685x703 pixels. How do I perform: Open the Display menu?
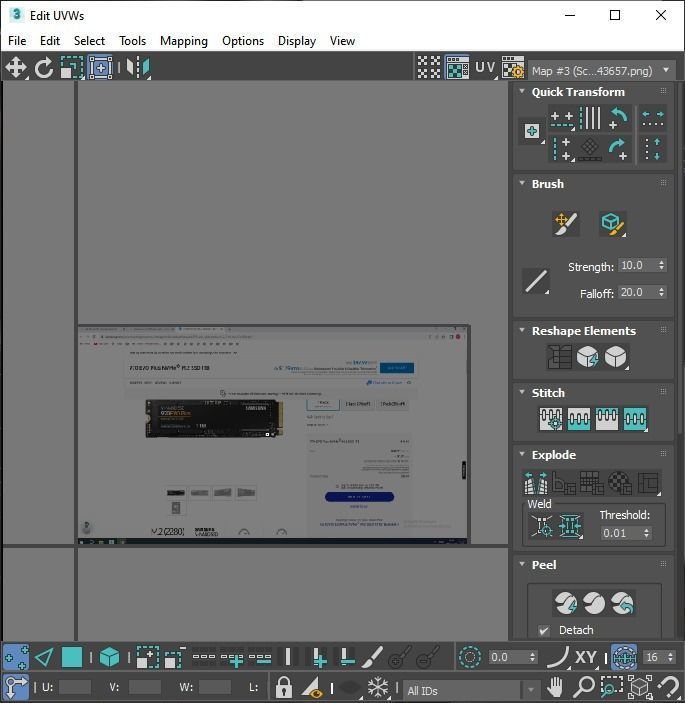pyautogui.click(x=297, y=41)
